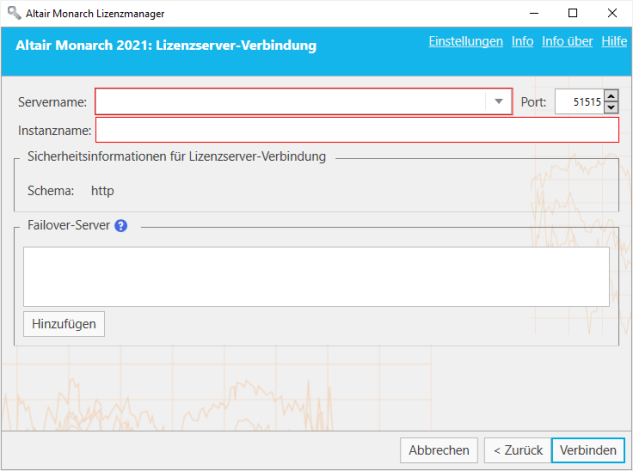
Task: Open the Info über link
Action: click(x=567, y=41)
